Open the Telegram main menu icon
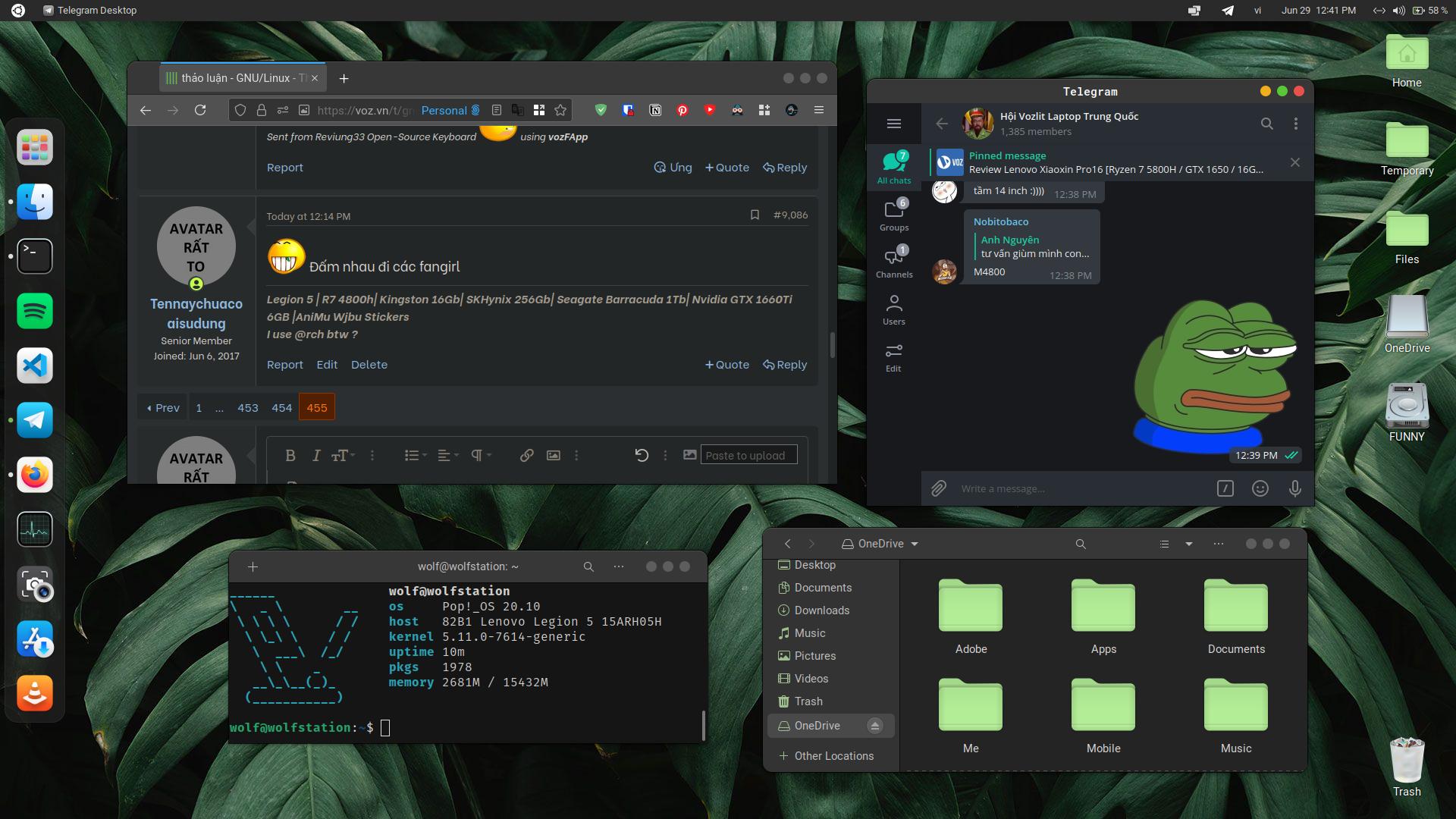Screen dimensions: 1456x819 point(894,124)
